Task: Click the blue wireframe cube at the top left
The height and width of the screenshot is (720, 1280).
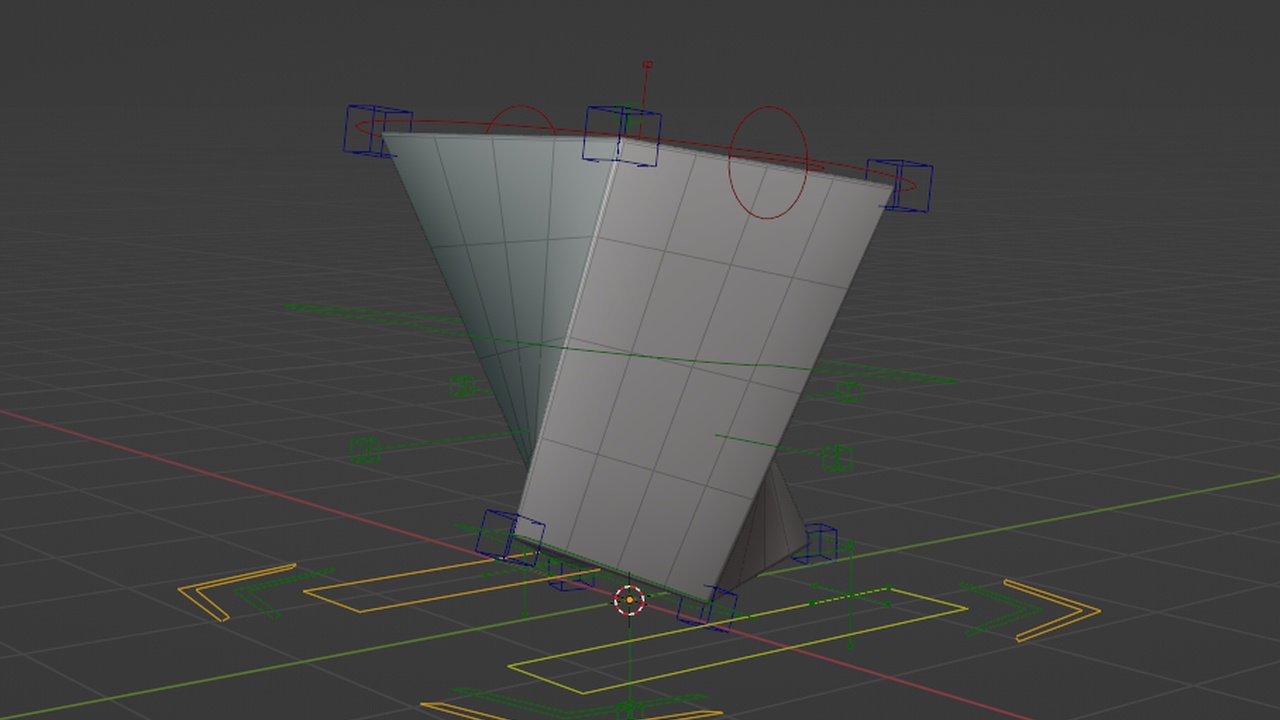Action: [x=372, y=130]
